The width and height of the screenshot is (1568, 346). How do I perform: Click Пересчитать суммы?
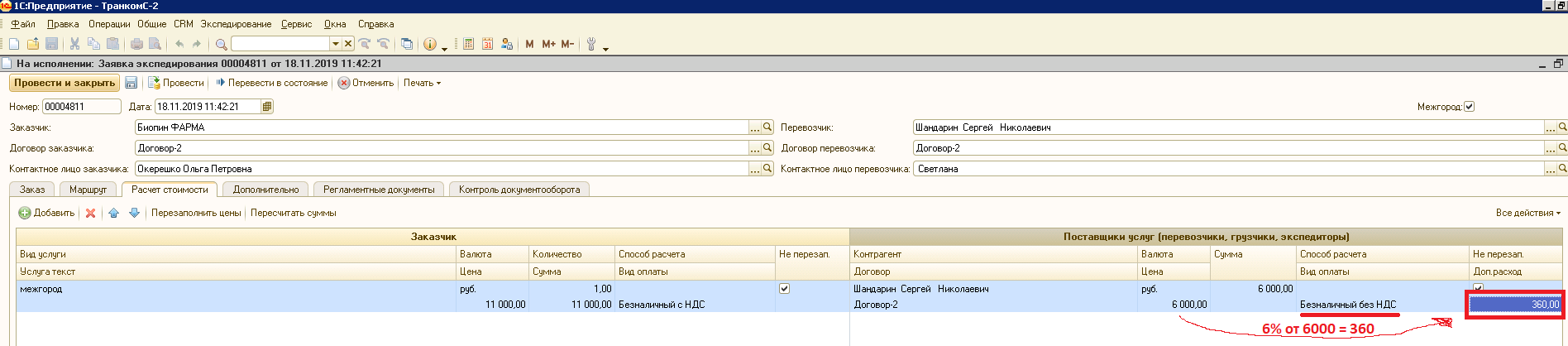293,214
